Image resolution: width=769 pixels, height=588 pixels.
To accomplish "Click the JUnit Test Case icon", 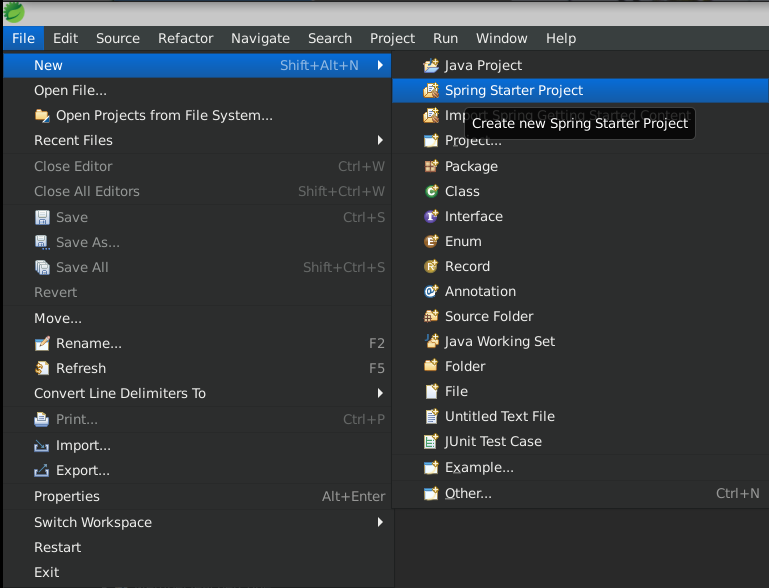I will (431, 441).
